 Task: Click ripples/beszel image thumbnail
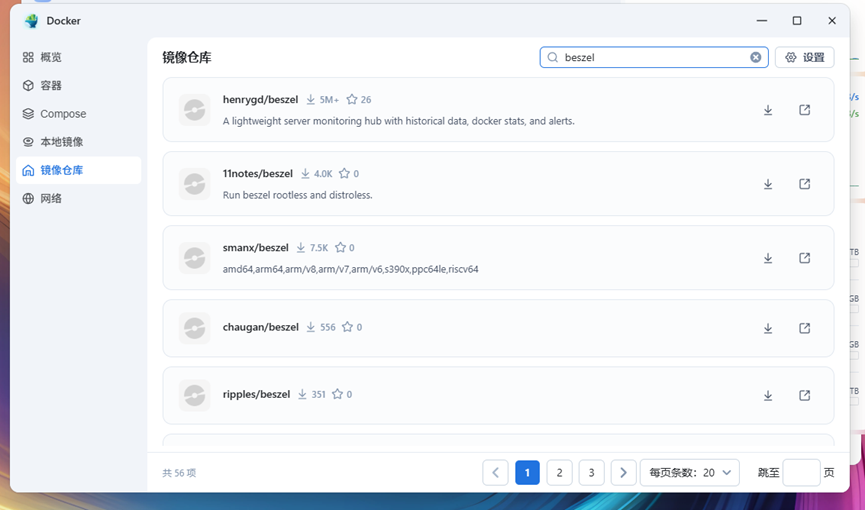point(194,395)
